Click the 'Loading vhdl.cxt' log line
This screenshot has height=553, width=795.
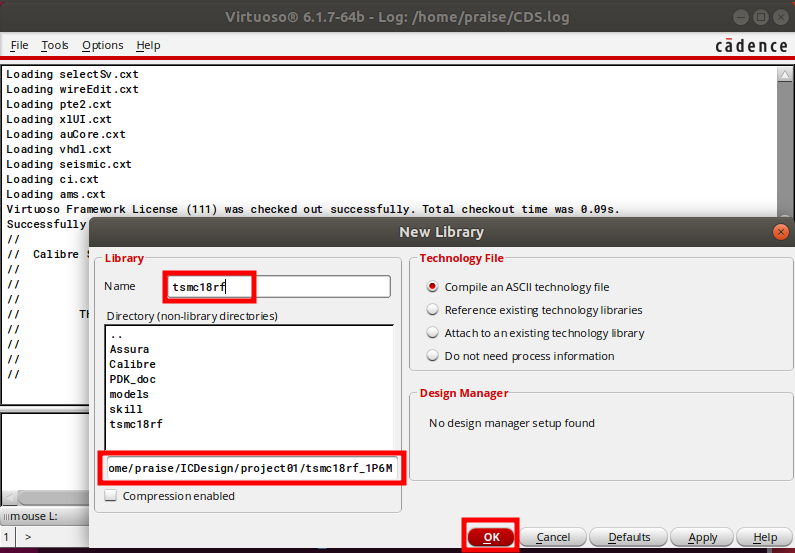coord(59,149)
